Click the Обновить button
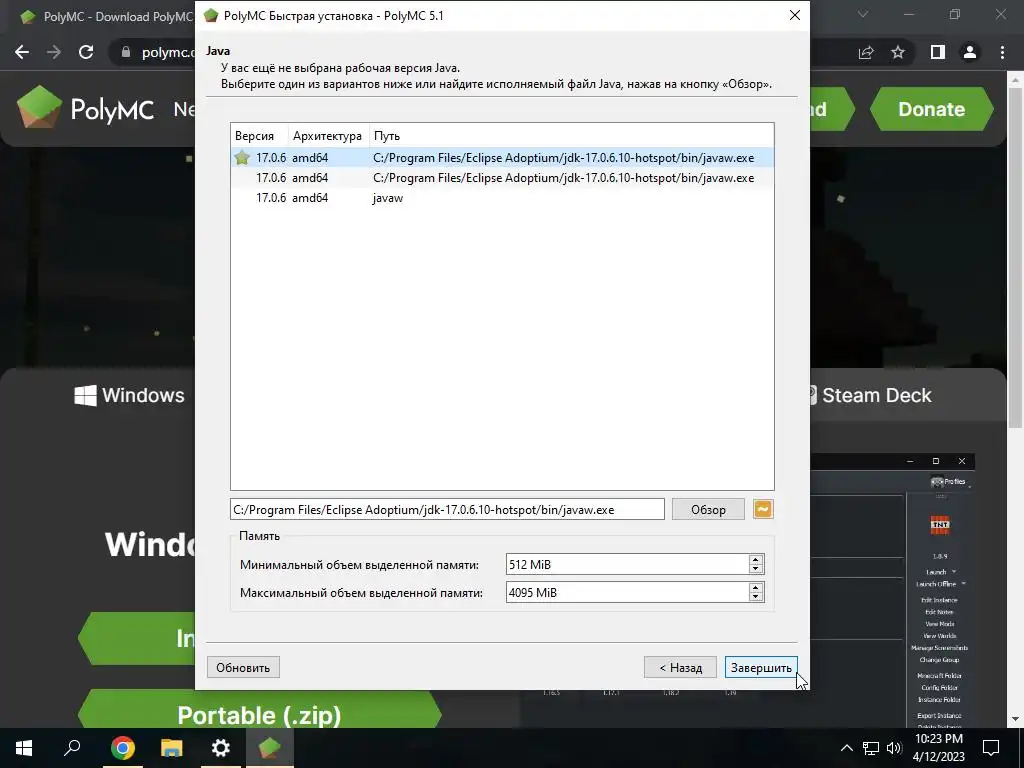 click(x=243, y=667)
